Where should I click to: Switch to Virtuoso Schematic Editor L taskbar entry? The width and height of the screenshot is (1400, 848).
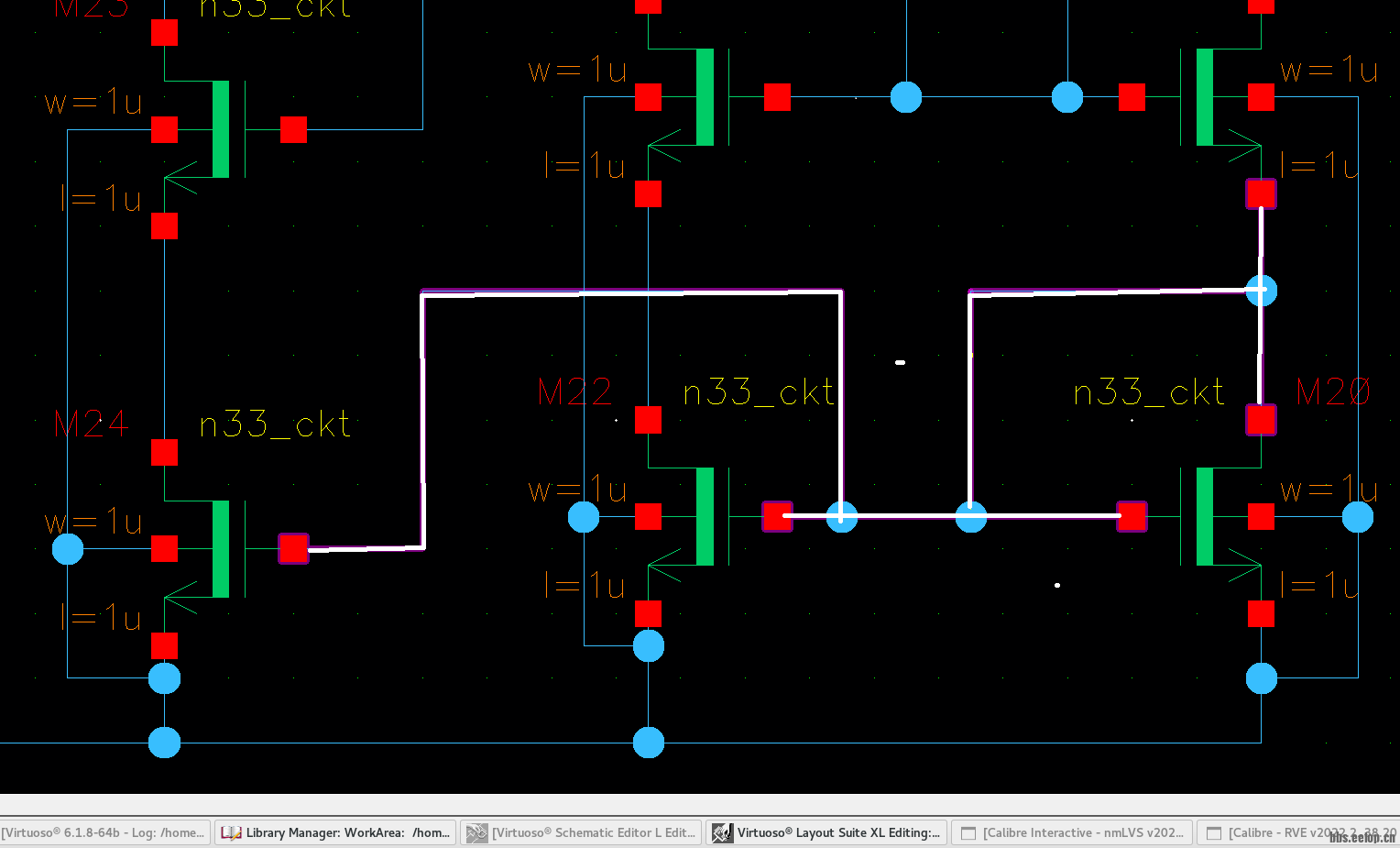tap(581, 832)
